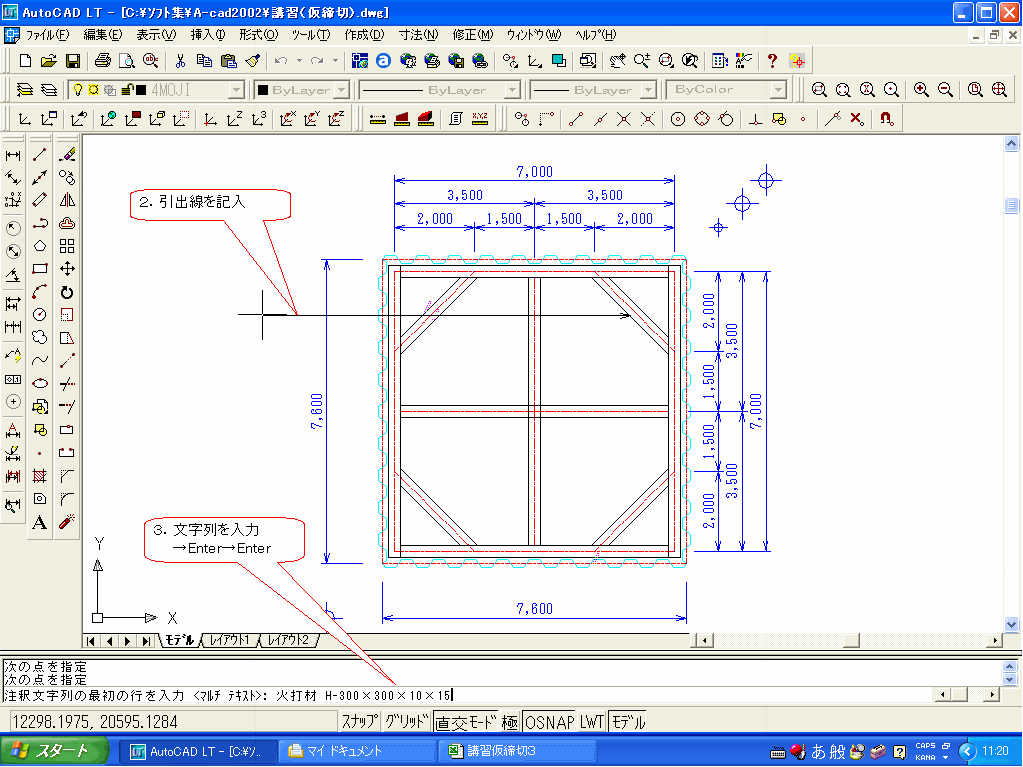Toggle 極 polar tracking
The image size is (1023, 767).
(x=510, y=721)
